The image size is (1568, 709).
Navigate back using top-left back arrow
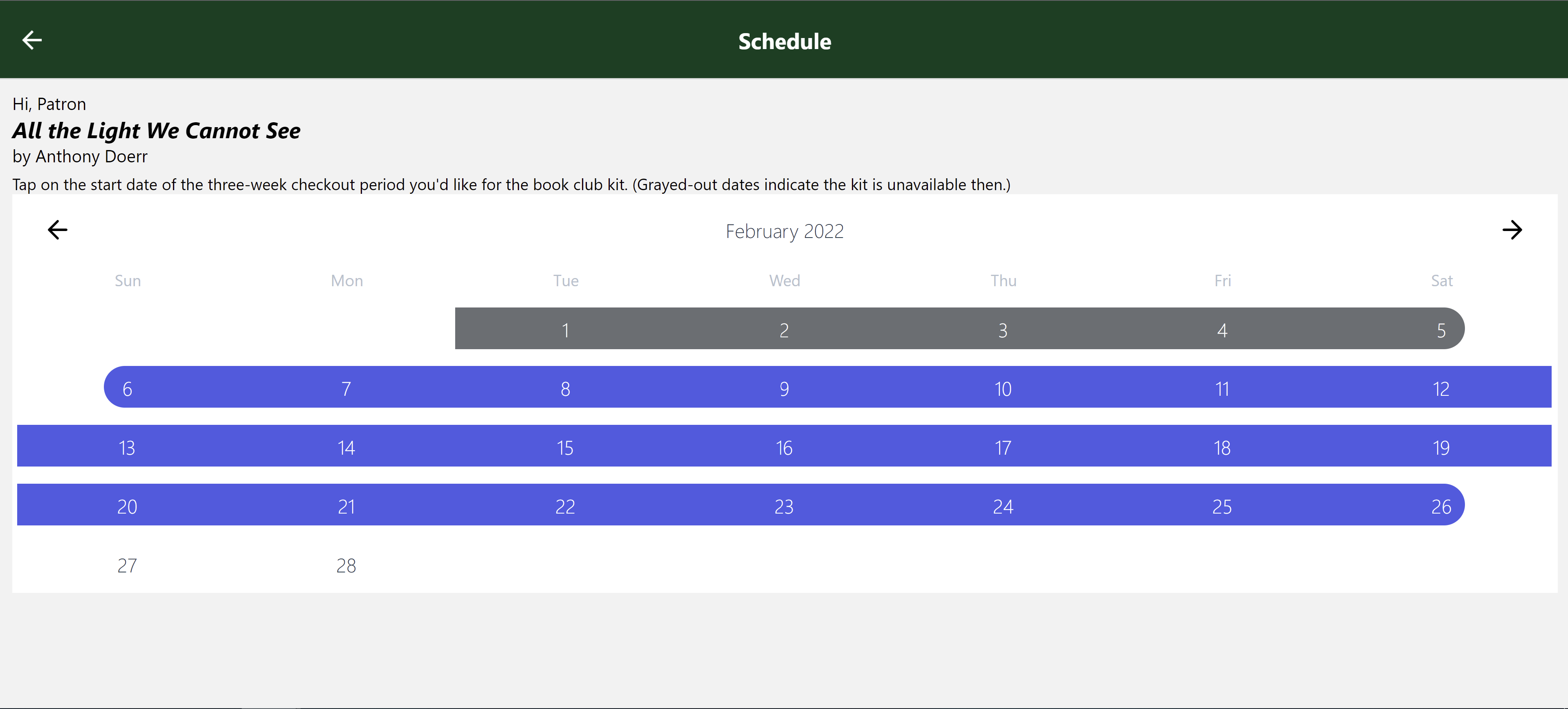coord(29,40)
